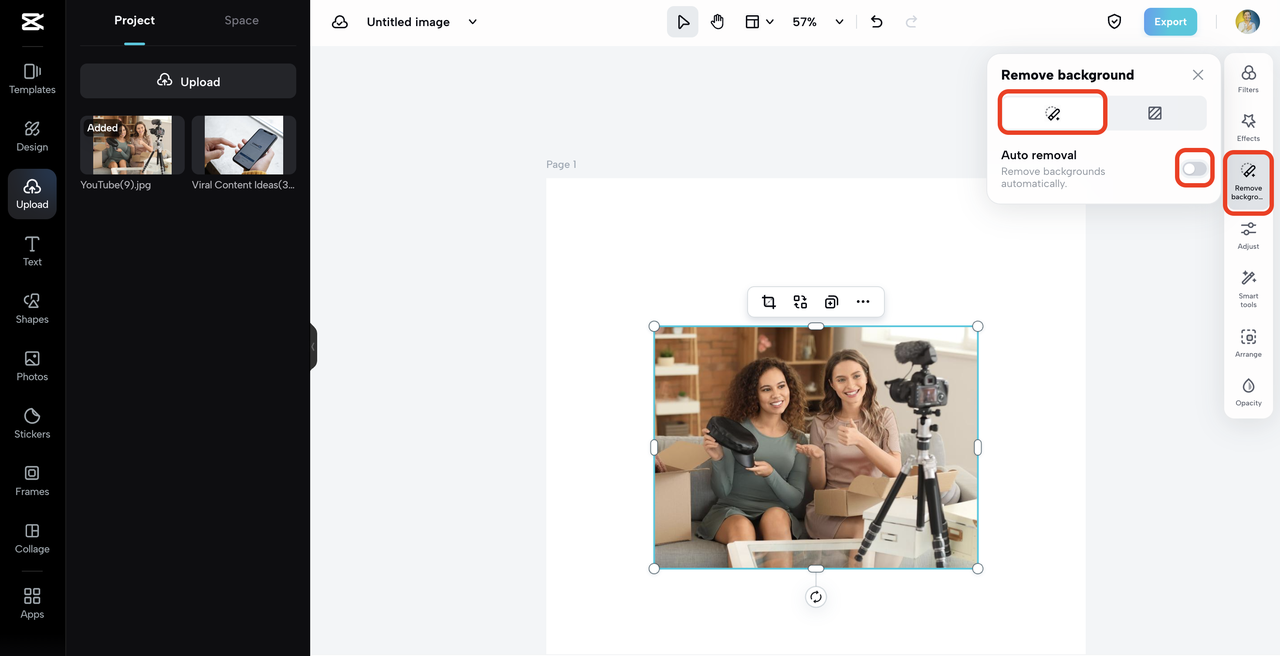The image size is (1280, 656).
Task: Undo the last action
Action: click(x=877, y=22)
